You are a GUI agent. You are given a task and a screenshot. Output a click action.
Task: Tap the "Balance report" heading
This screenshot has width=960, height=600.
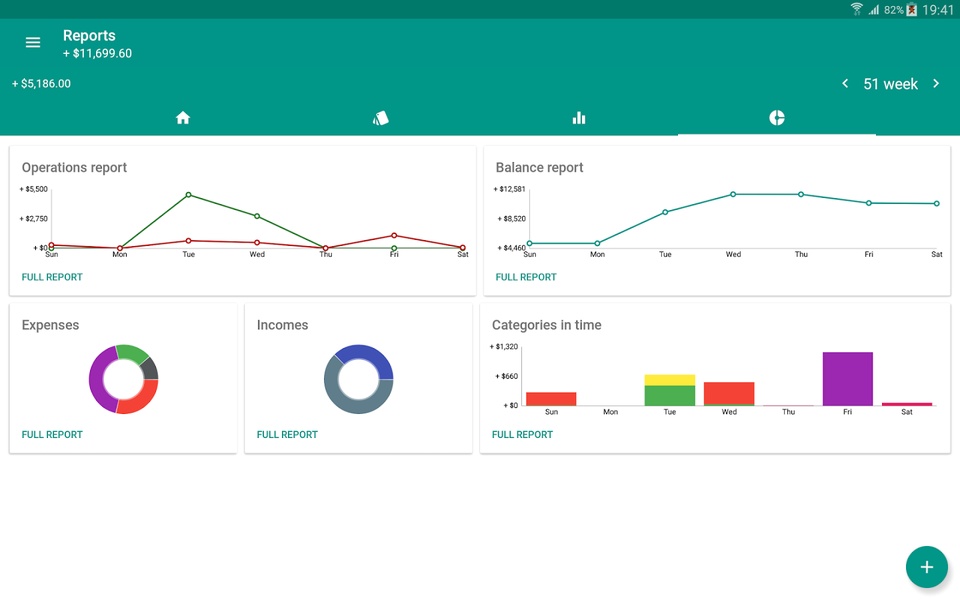point(539,167)
